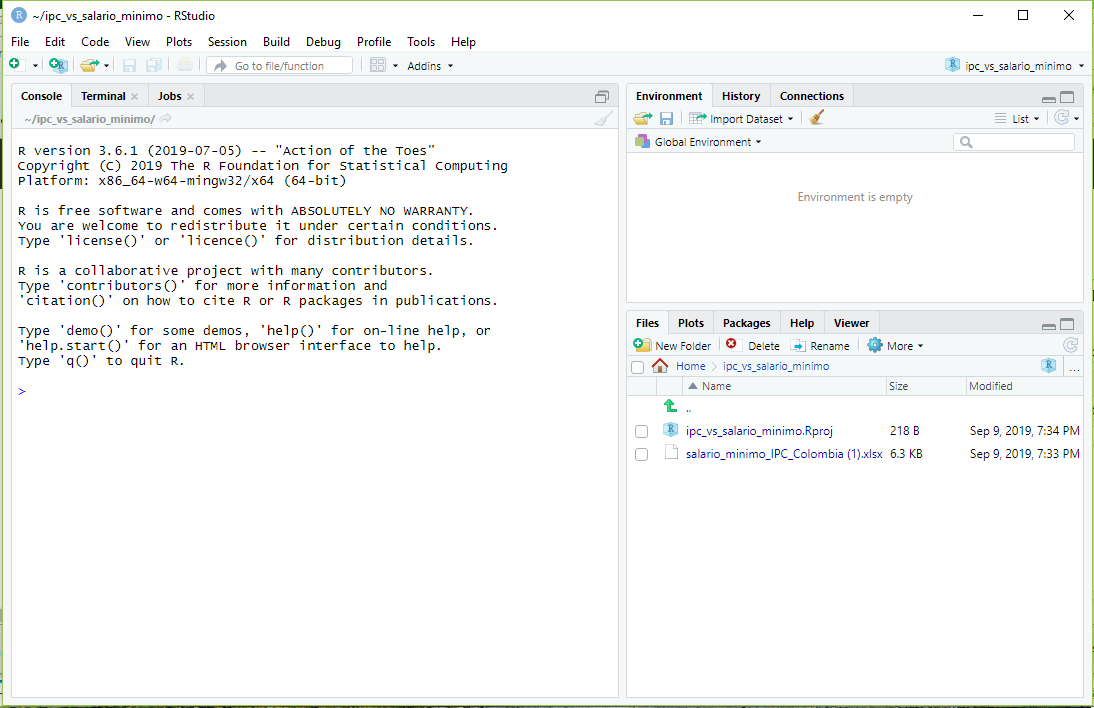Open the New File dropdown arrow

click(x=35, y=66)
